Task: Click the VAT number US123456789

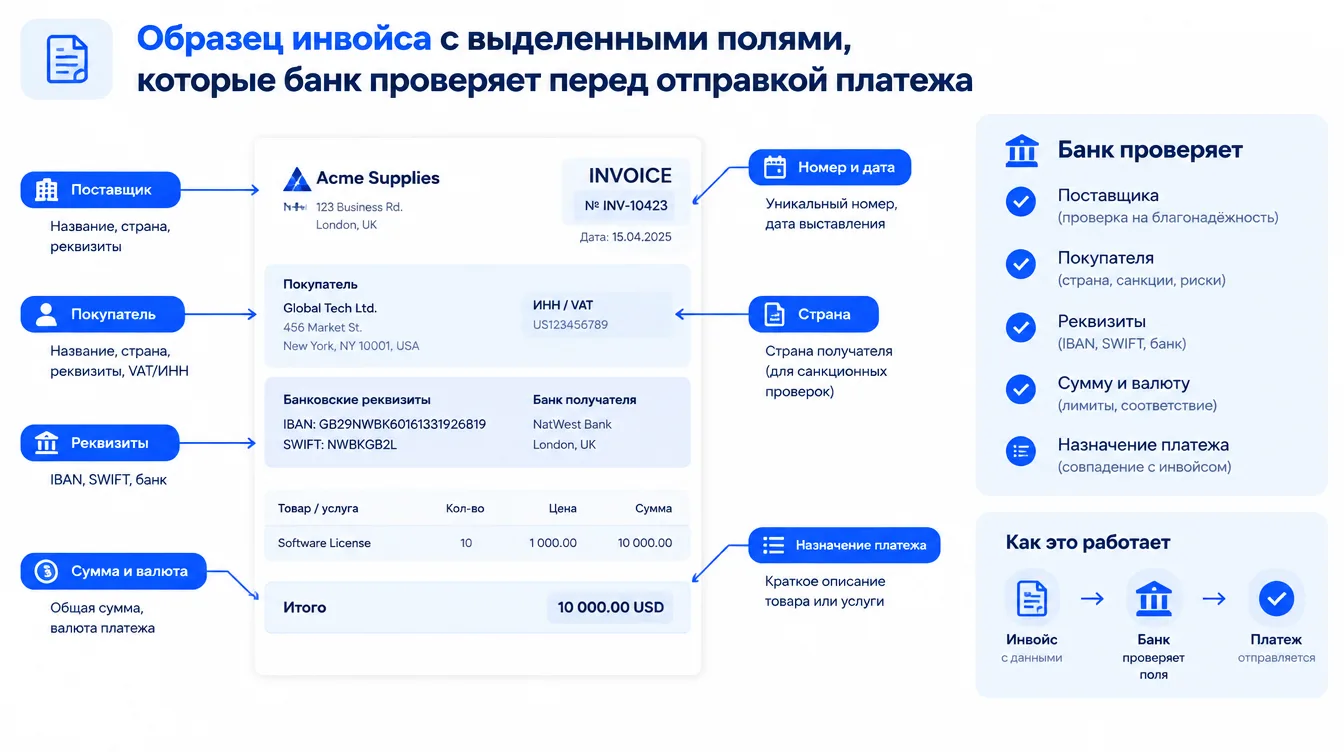Action: [570, 325]
